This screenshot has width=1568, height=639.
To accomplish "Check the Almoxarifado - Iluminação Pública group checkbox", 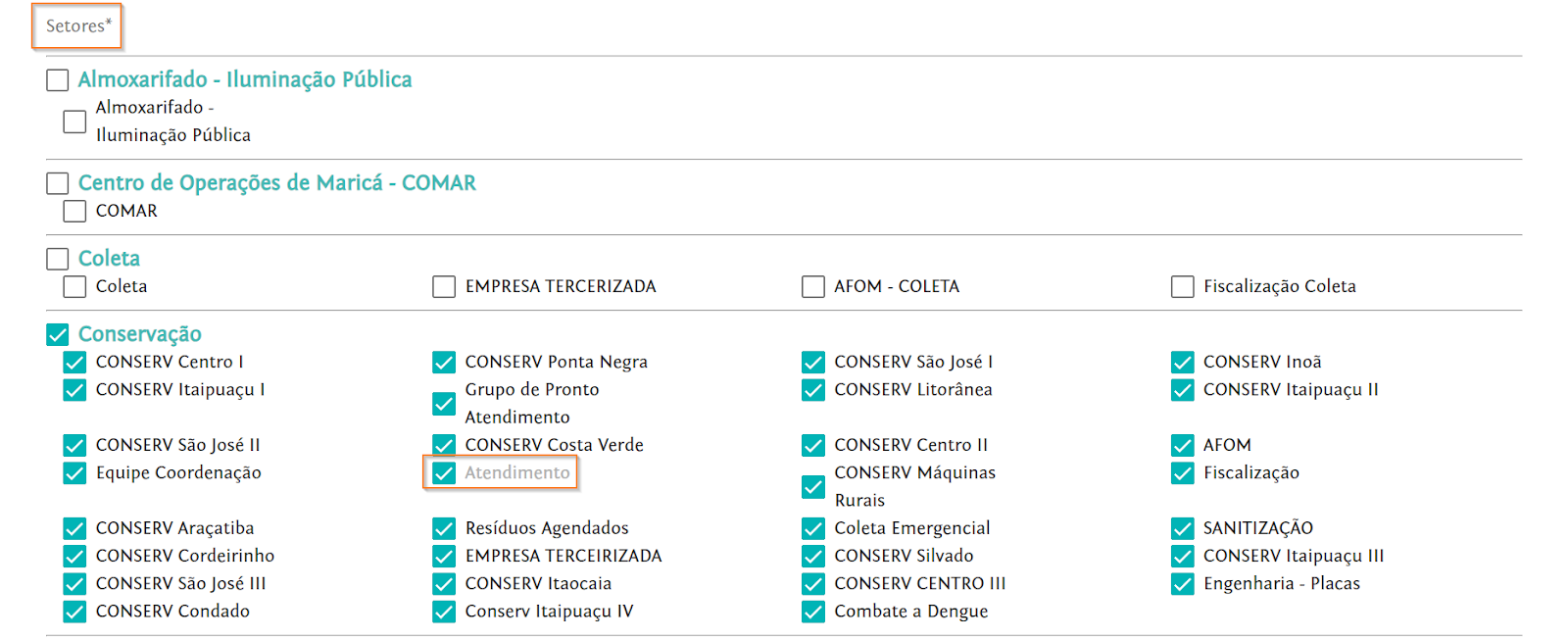I will click(x=58, y=80).
